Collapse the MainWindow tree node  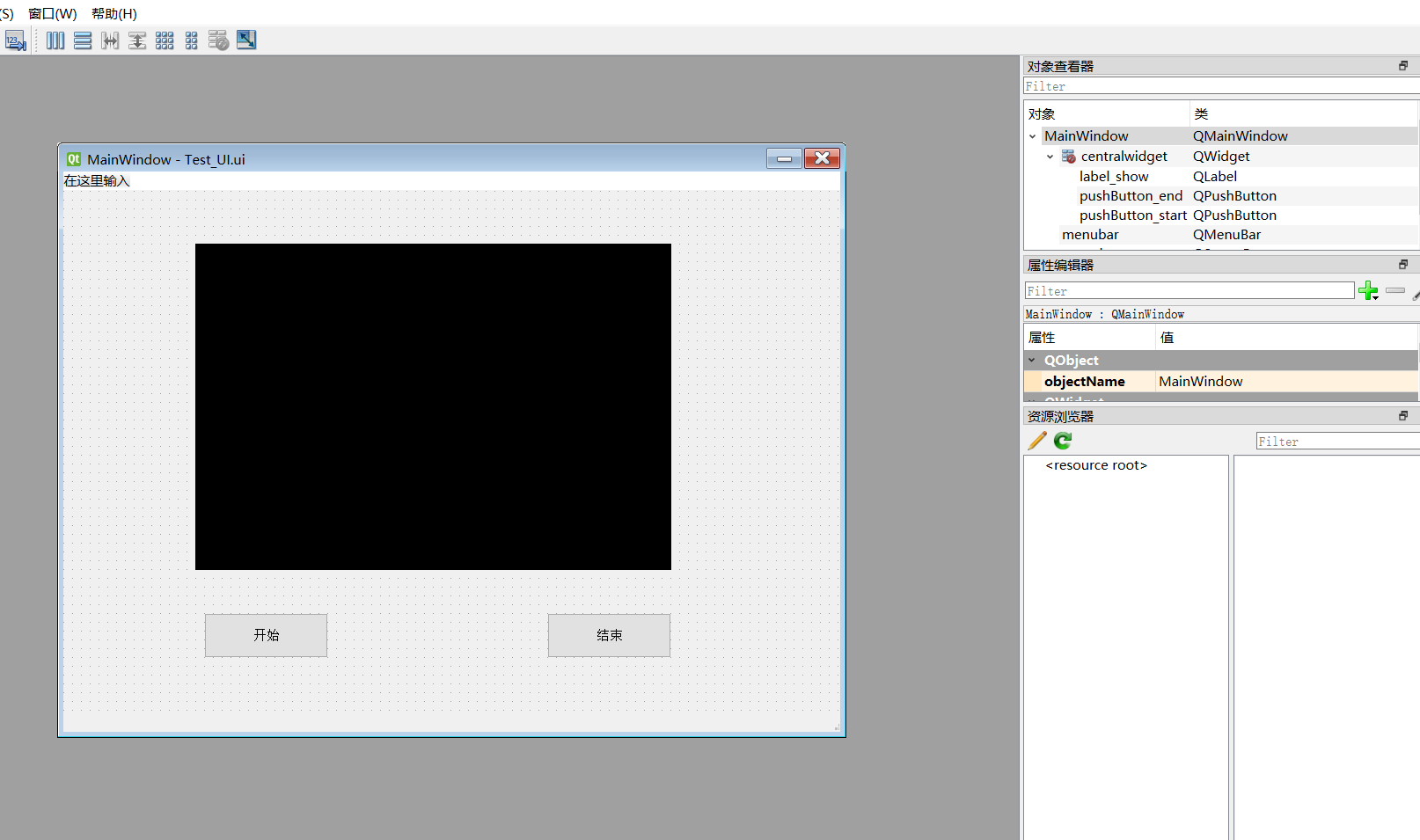tap(1033, 136)
